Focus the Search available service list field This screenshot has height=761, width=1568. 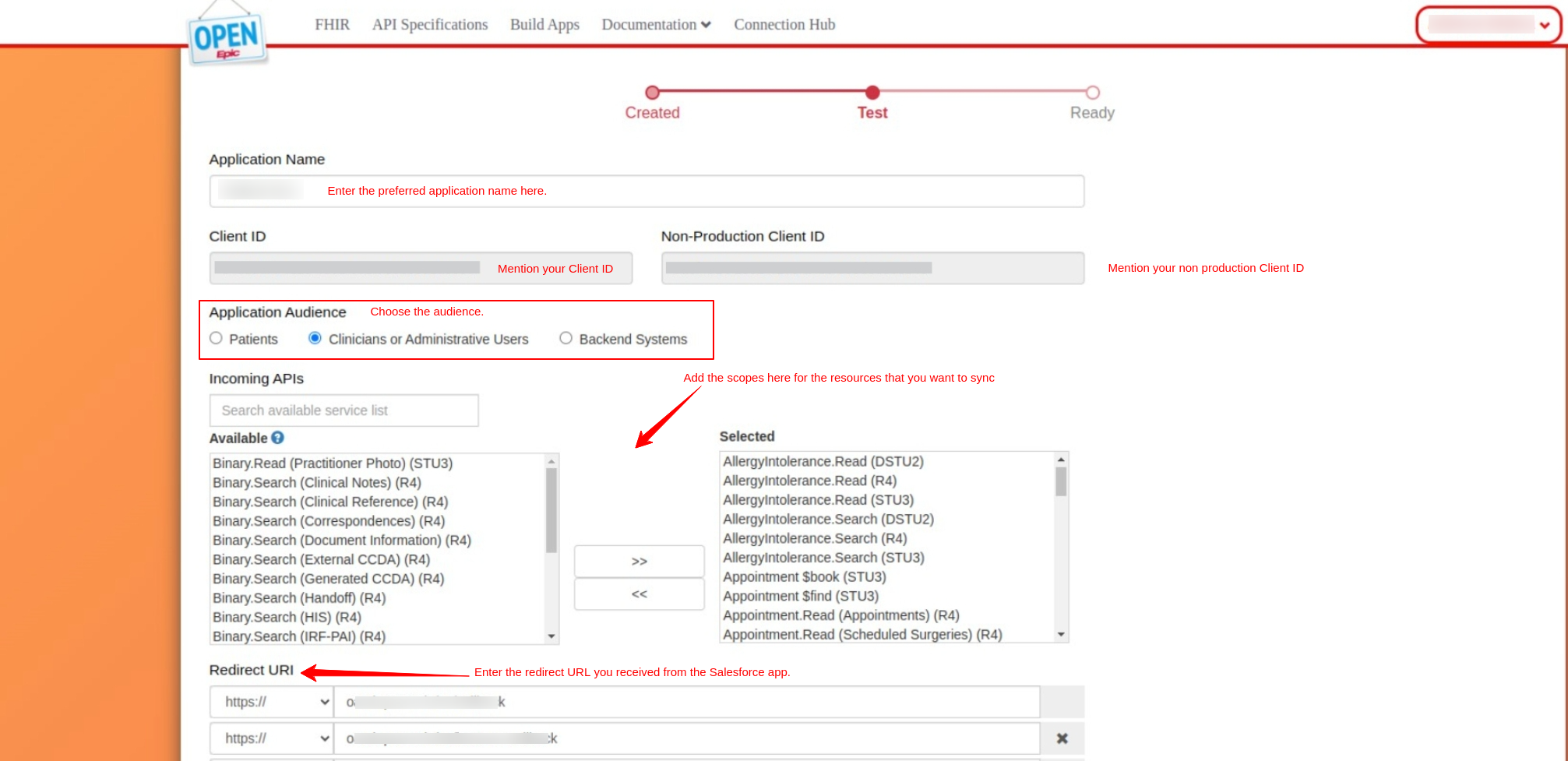pos(344,410)
